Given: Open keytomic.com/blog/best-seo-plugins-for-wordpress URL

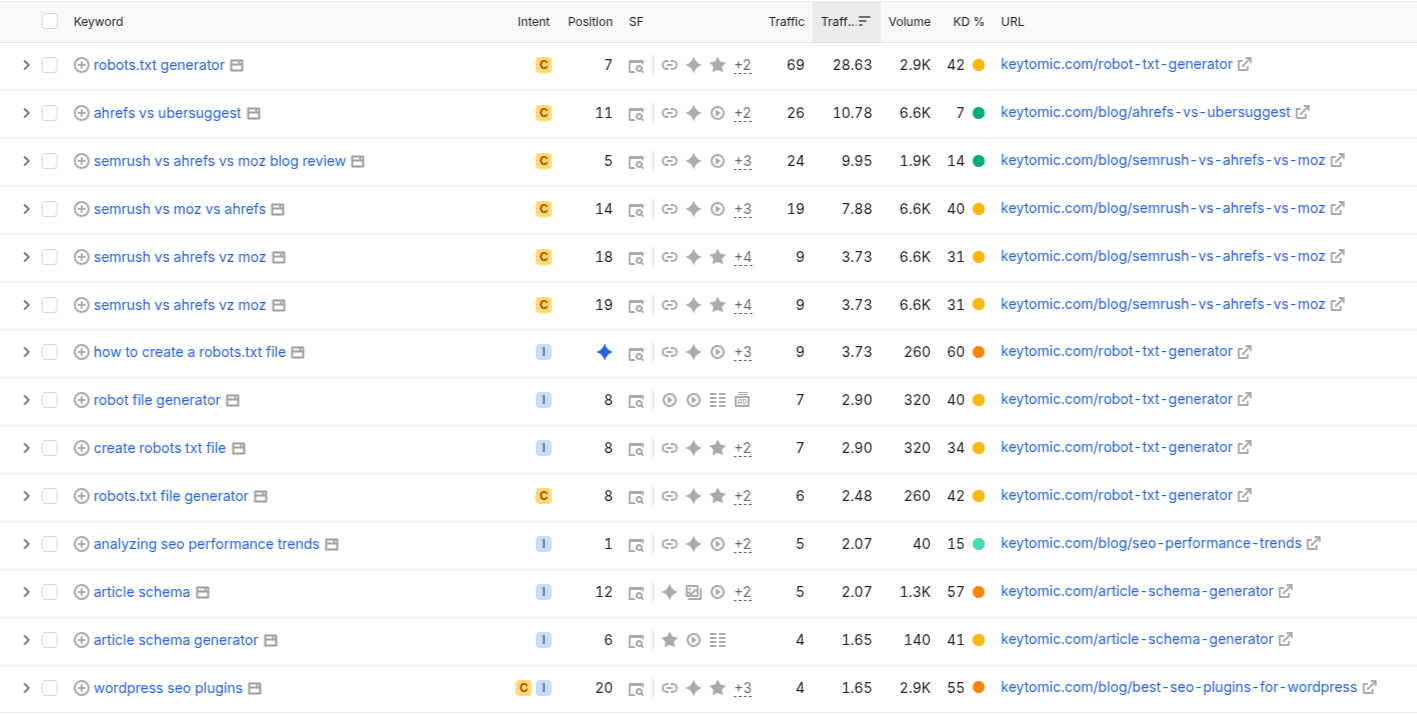Looking at the screenshot, I should click(1179, 687).
